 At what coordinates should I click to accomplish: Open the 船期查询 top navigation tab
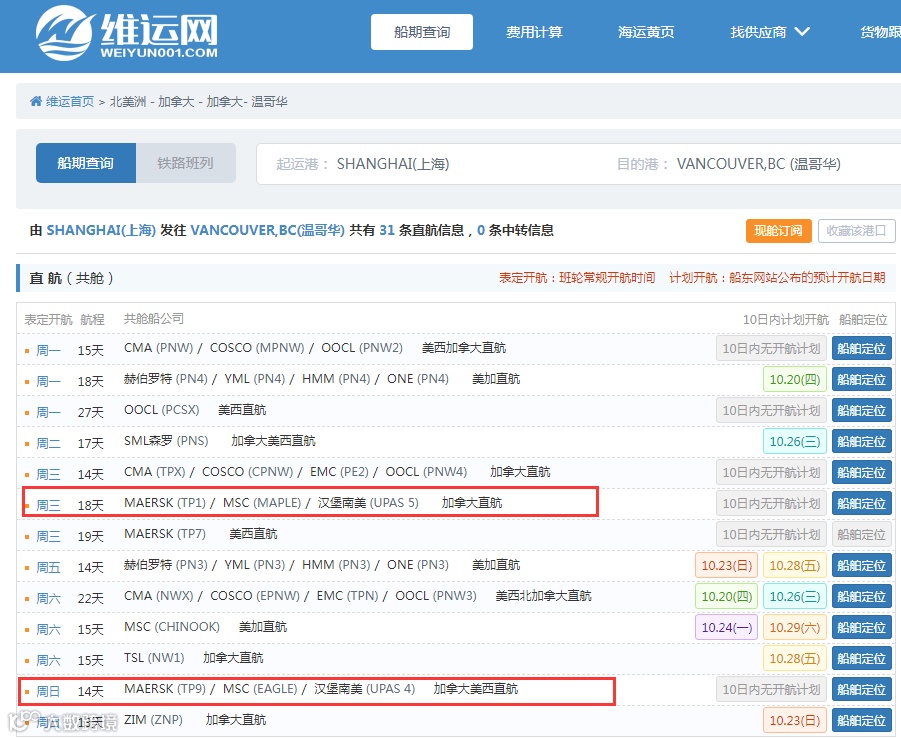(422, 32)
